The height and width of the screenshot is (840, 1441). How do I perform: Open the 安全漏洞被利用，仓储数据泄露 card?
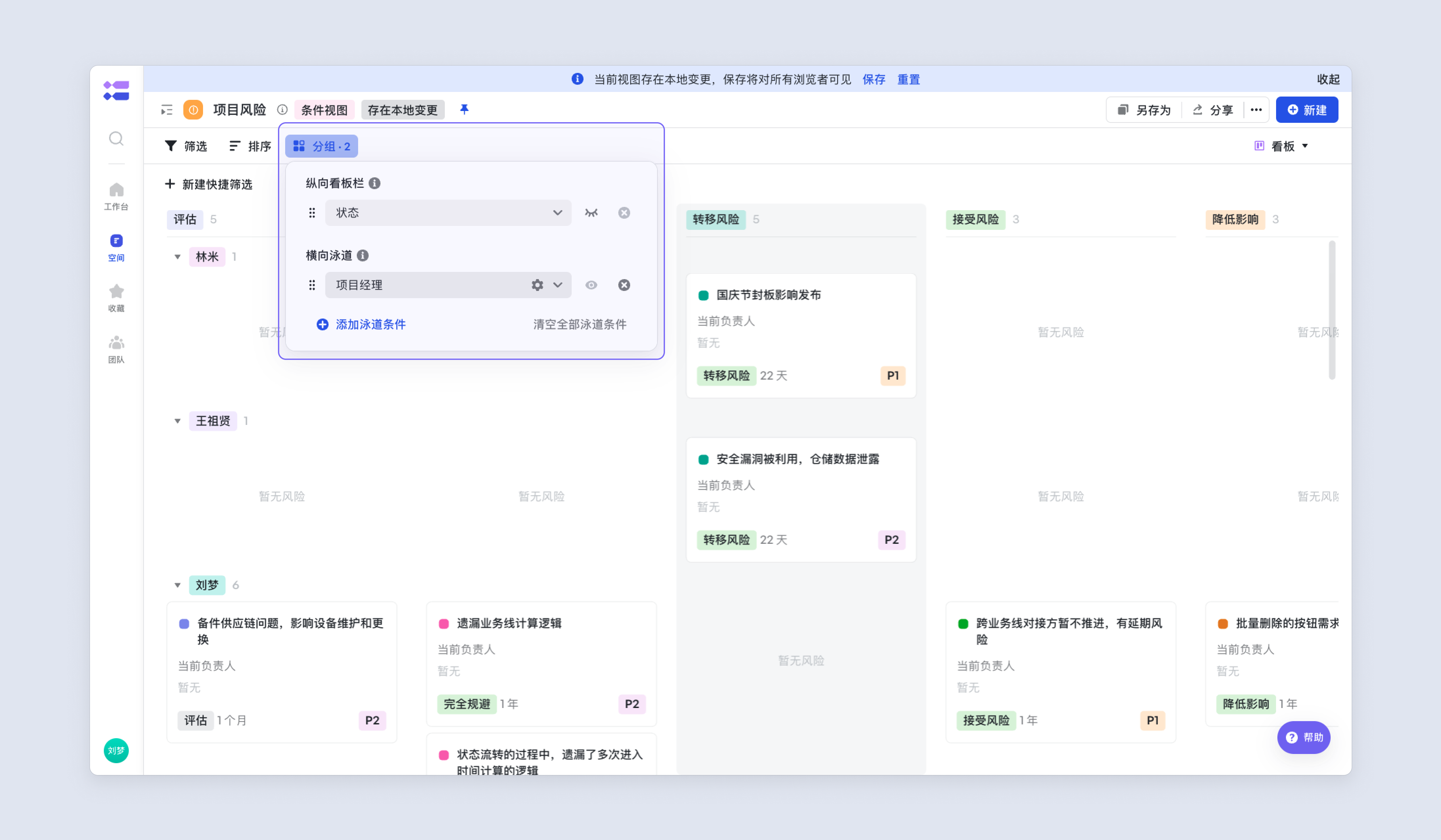point(801,499)
